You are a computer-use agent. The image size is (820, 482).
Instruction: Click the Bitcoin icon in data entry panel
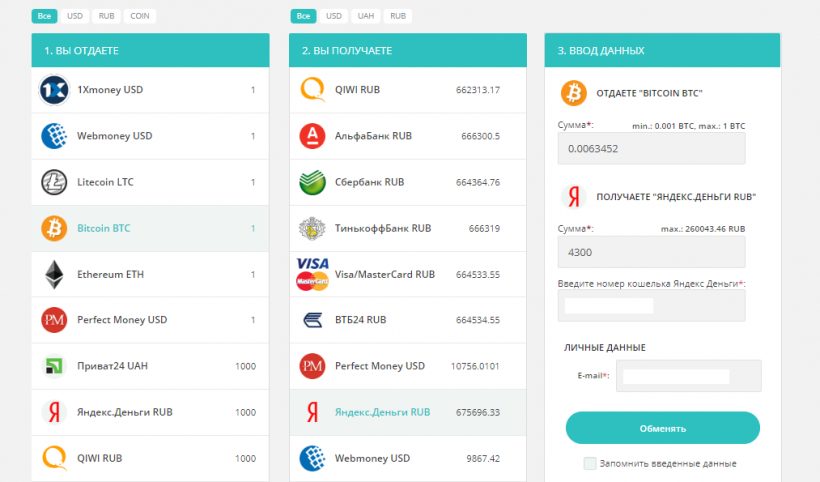(x=574, y=93)
